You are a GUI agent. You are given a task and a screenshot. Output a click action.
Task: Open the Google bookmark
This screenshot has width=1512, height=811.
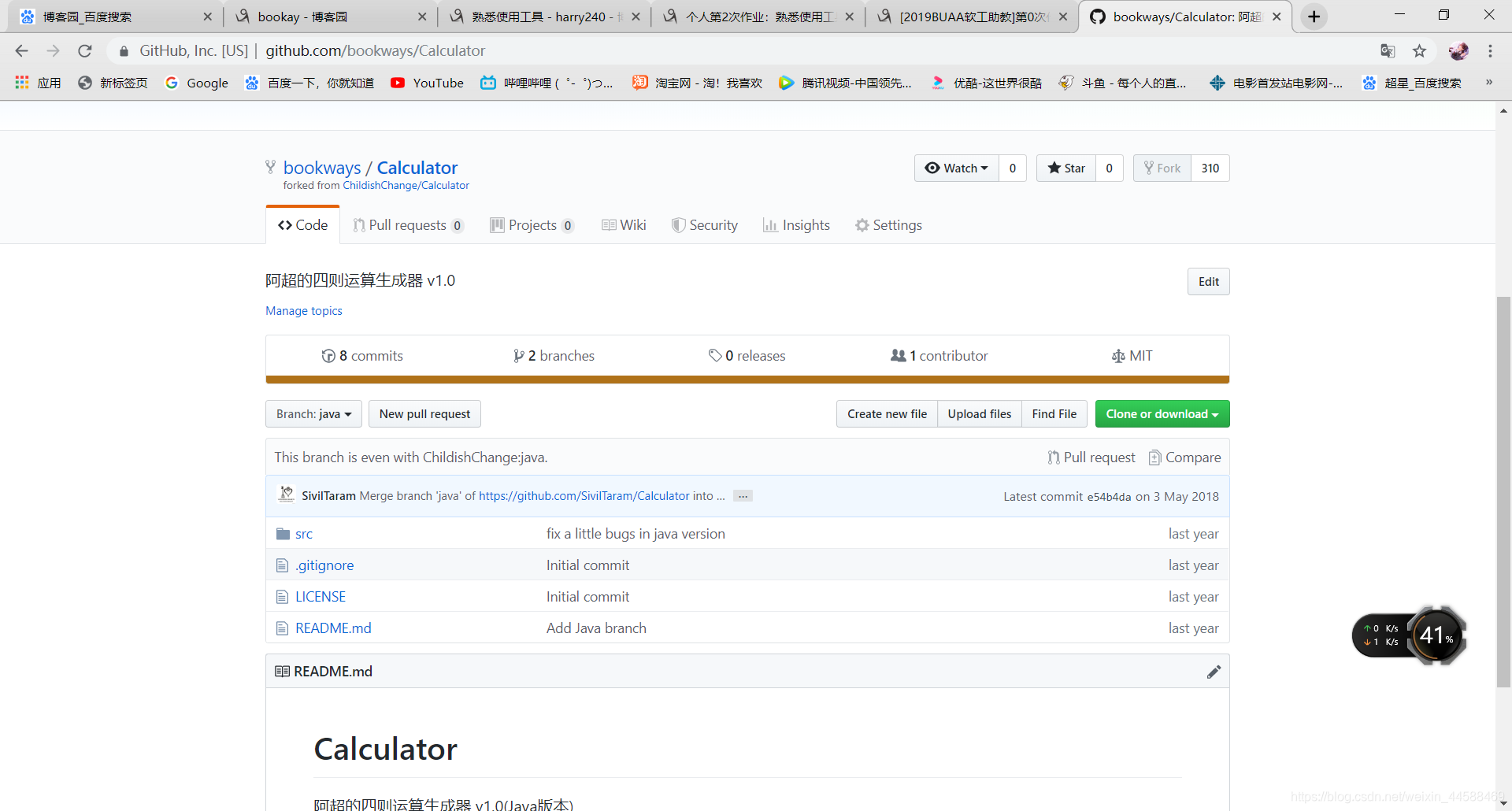click(x=196, y=83)
